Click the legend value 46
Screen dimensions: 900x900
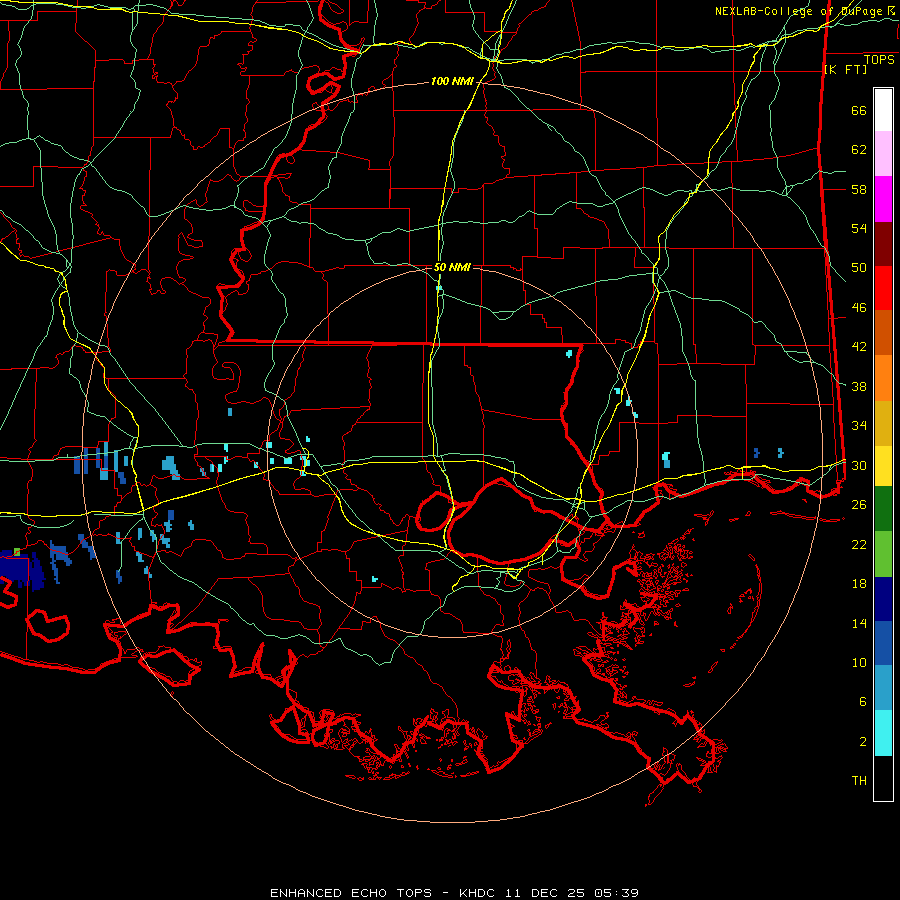coord(859,308)
